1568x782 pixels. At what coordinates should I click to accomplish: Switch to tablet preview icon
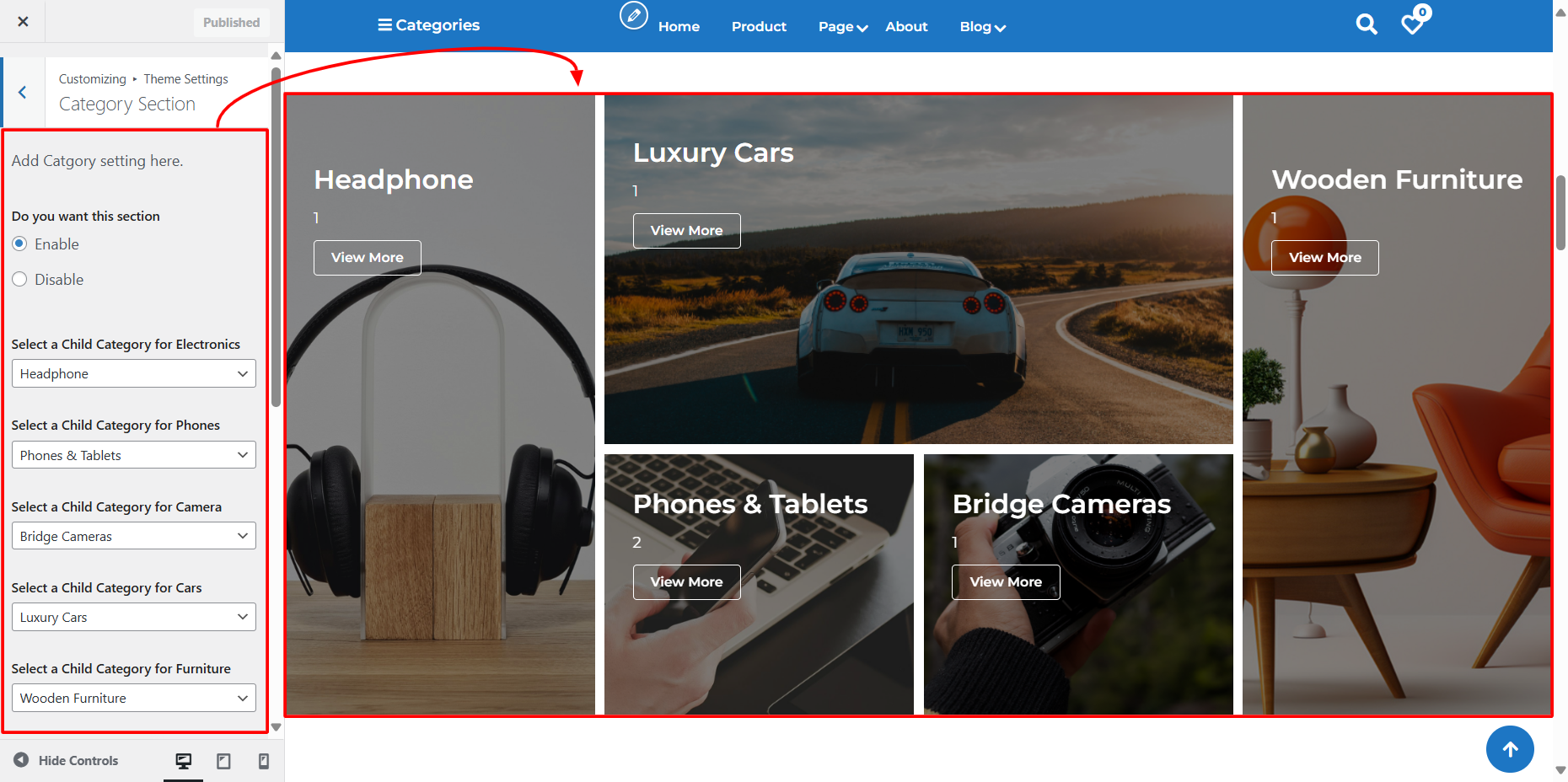223,761
